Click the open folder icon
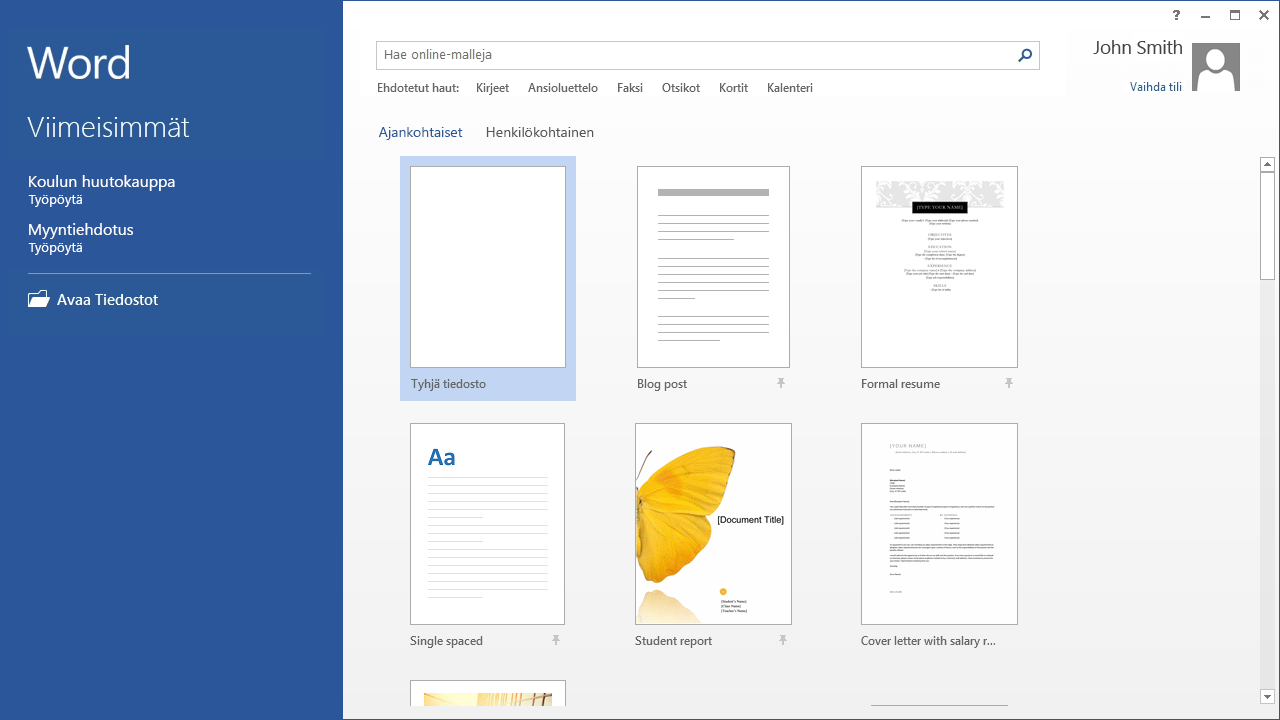The image size is (1280, 720). coord(38,299)
